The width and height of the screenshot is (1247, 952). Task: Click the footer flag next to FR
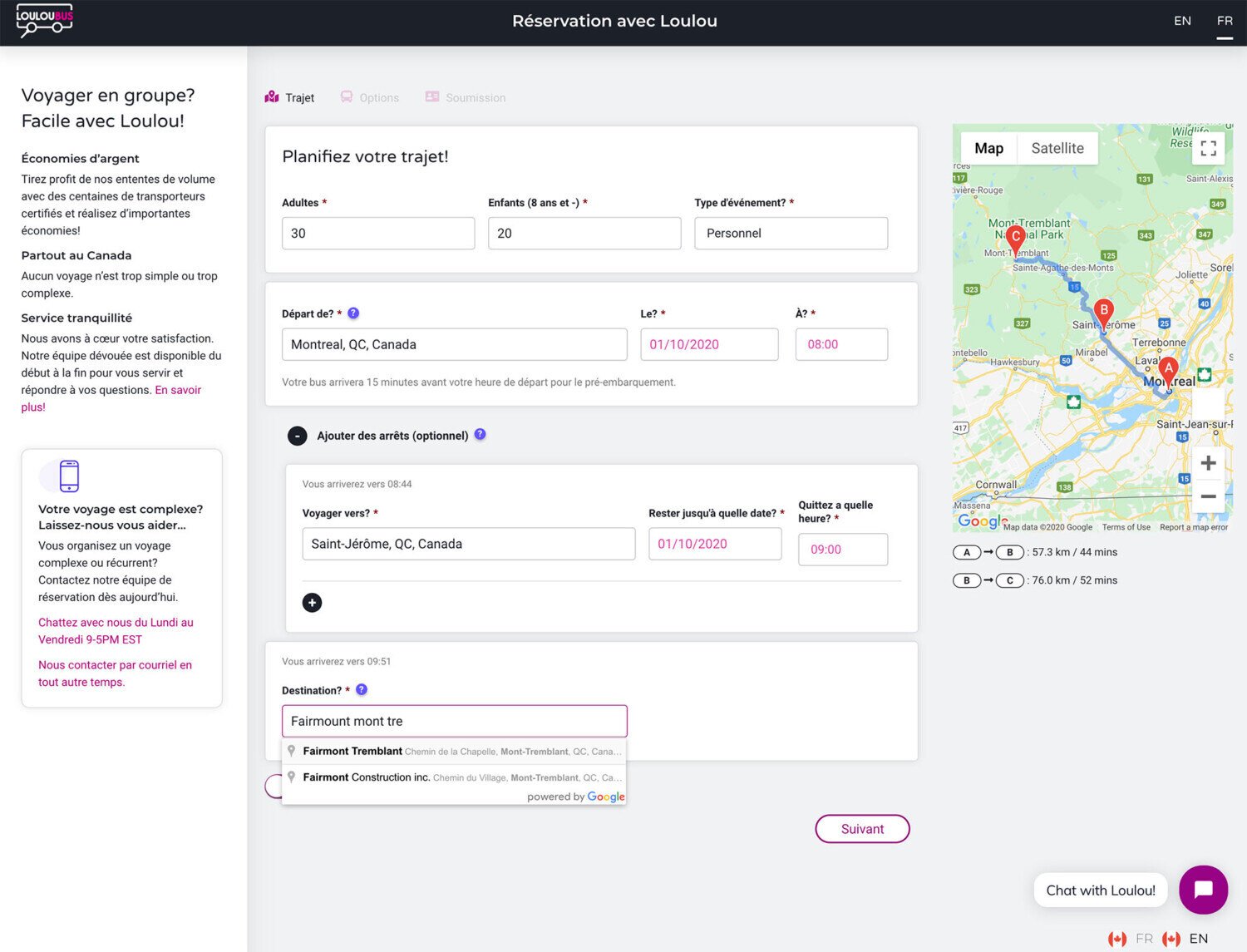pyautogui.click(x=1117, y=939)
